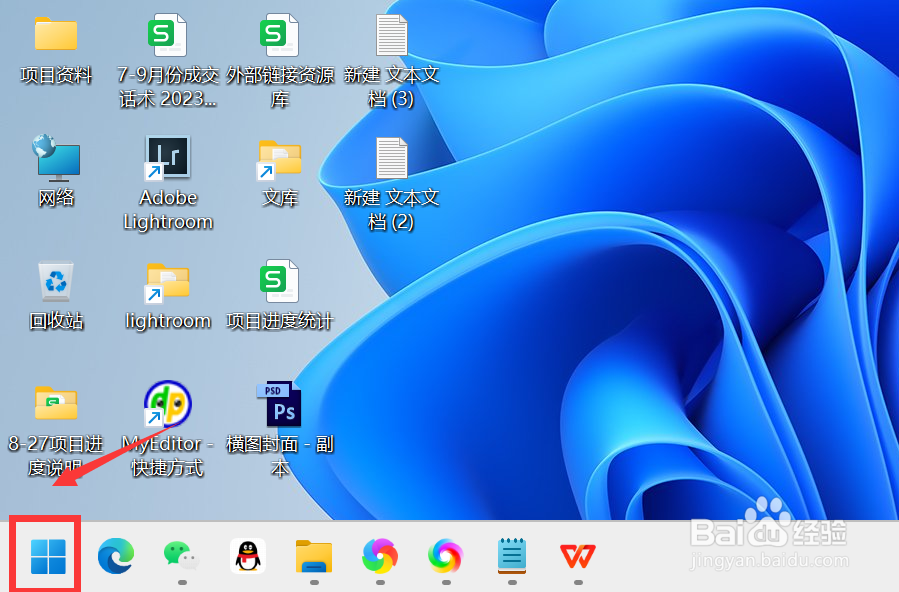Launch WPS Office from the taskbar

click(577, 554)
